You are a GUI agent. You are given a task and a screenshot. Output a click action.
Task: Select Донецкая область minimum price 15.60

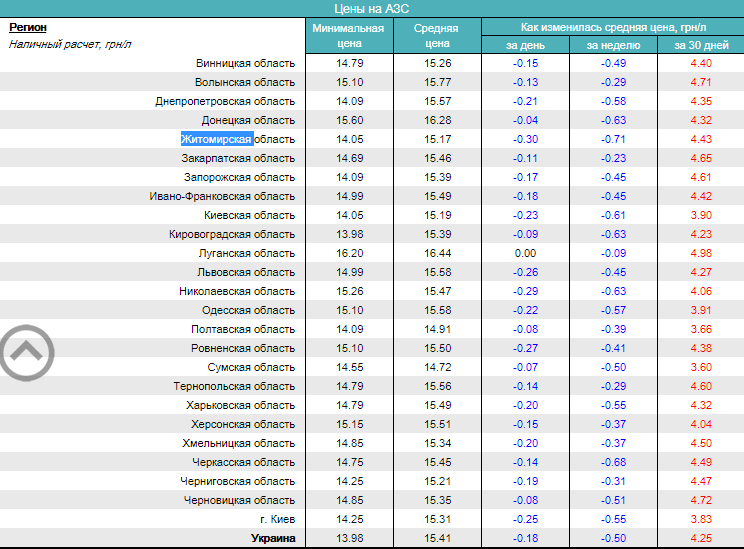tap(349, 120)
